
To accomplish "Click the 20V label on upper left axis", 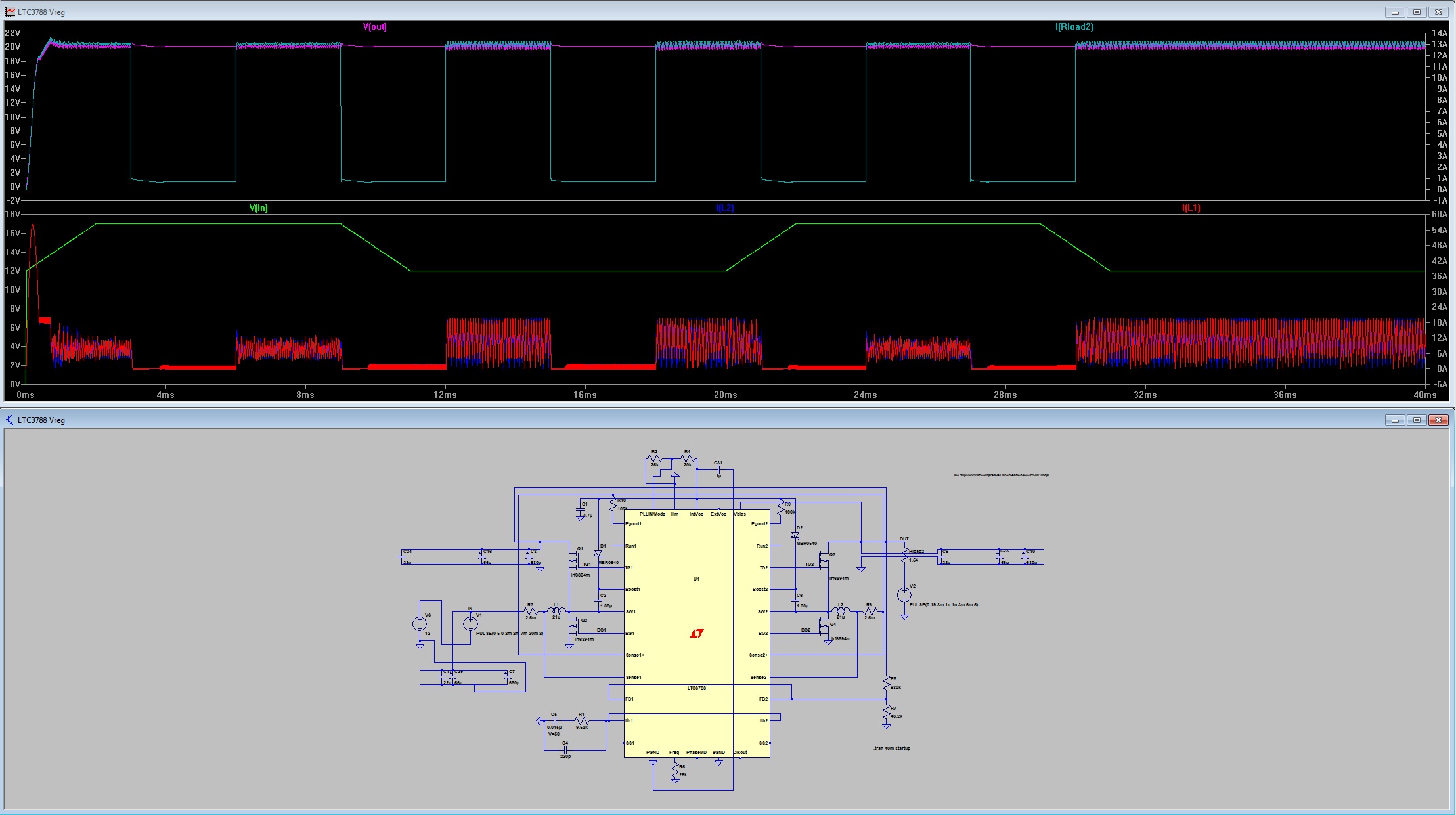I will (12, 47).
